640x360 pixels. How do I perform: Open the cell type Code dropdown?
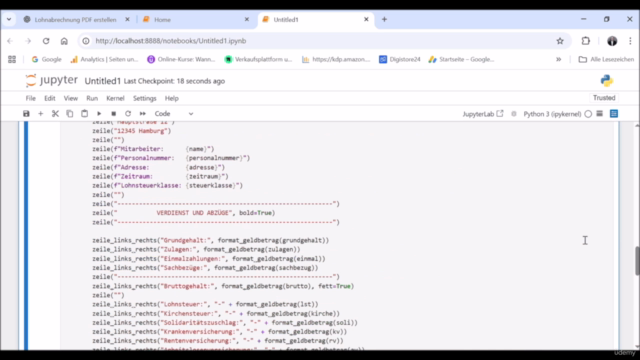[173, 114]
